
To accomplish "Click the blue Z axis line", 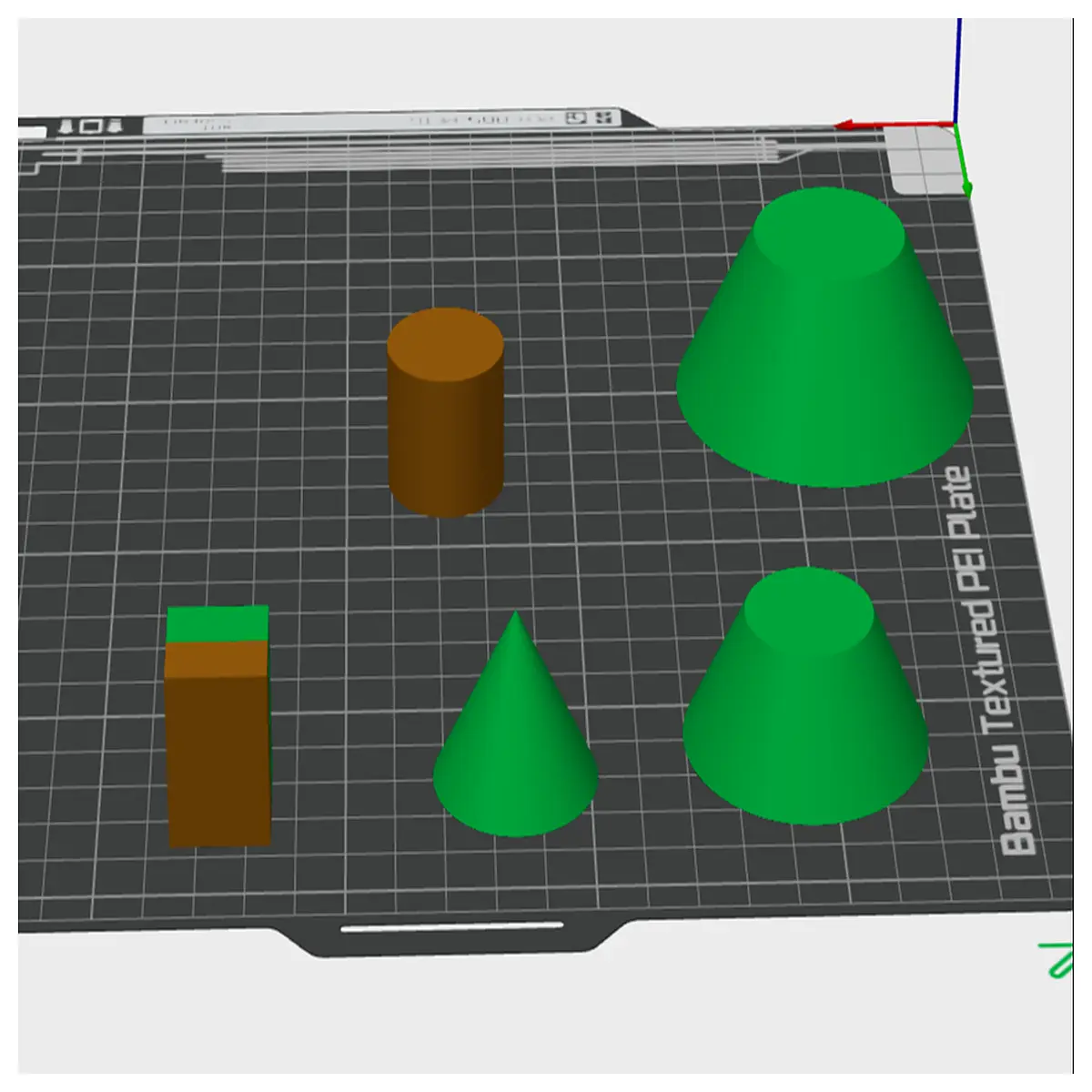I will 957,70.
